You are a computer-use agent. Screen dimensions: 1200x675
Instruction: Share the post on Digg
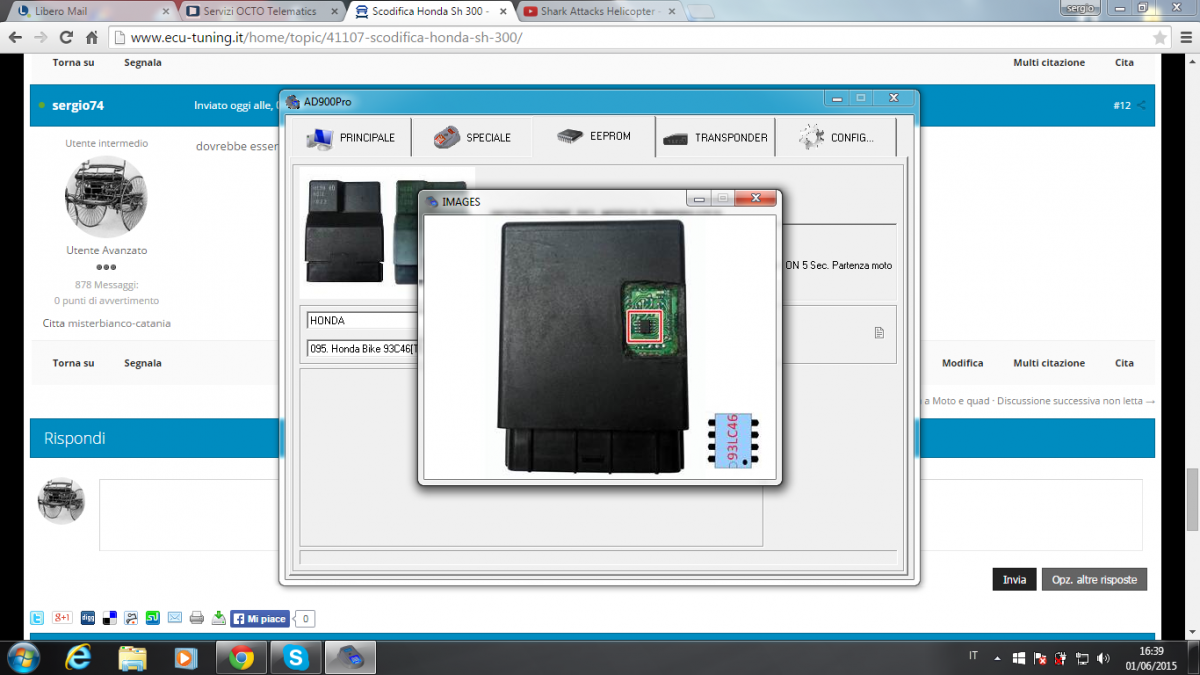(x=88, y=618)
